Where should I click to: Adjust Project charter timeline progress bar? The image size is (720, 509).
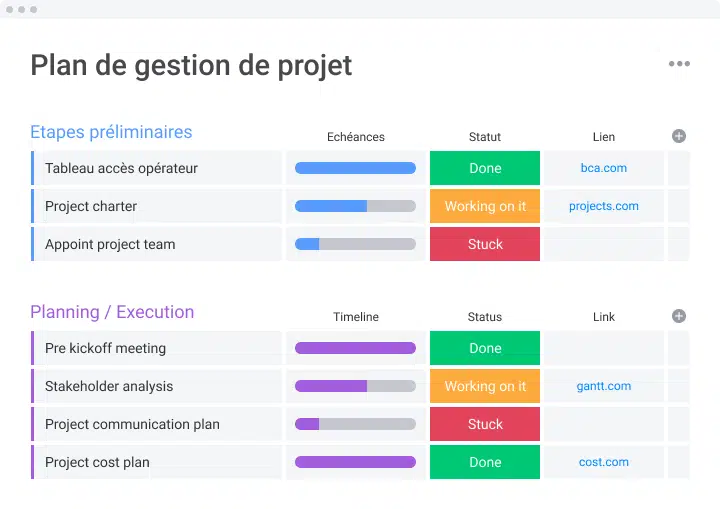[355, 206]
